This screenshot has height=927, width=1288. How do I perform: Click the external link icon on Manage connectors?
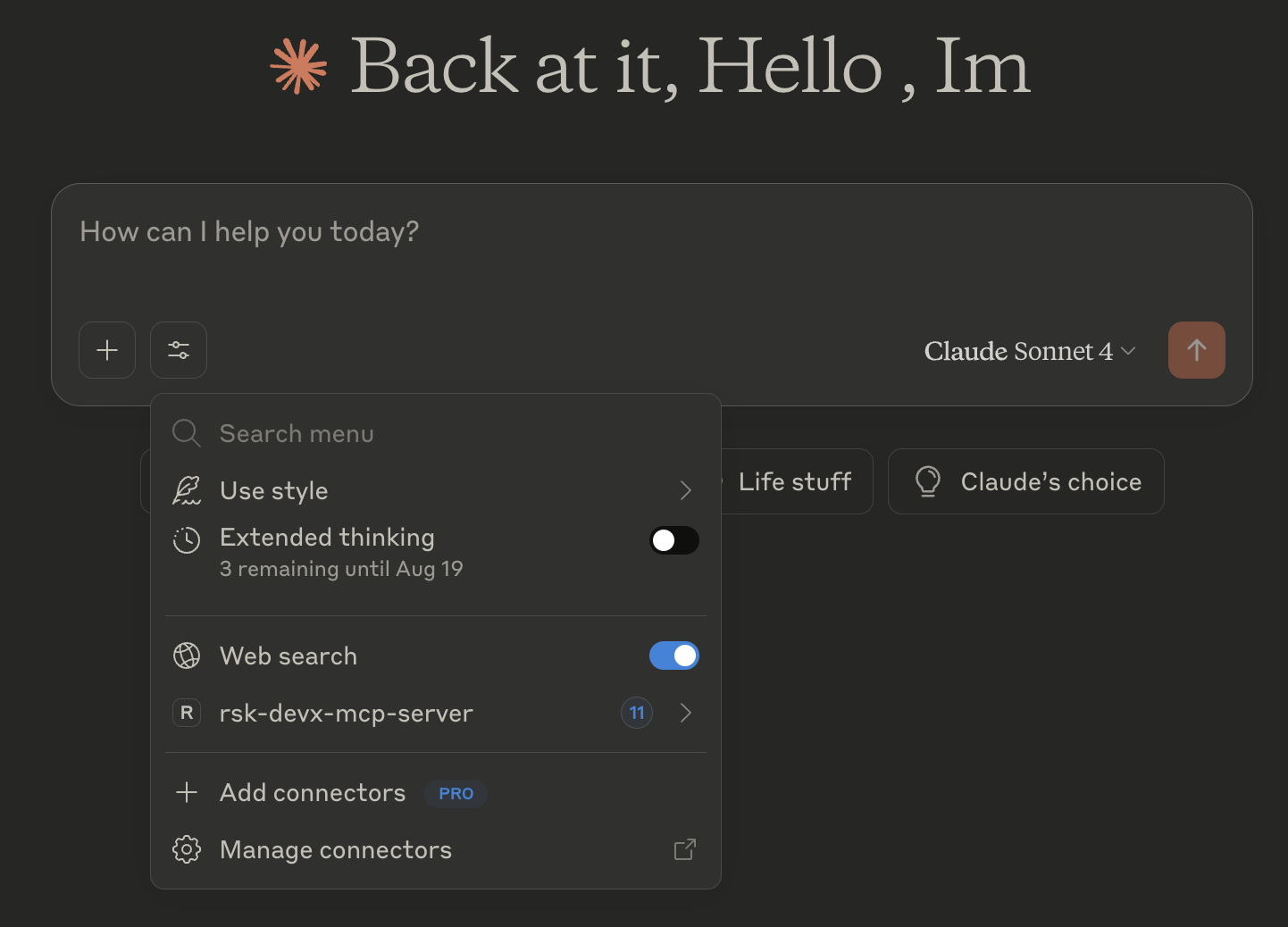pyautogui.click(x=685, y=849)
